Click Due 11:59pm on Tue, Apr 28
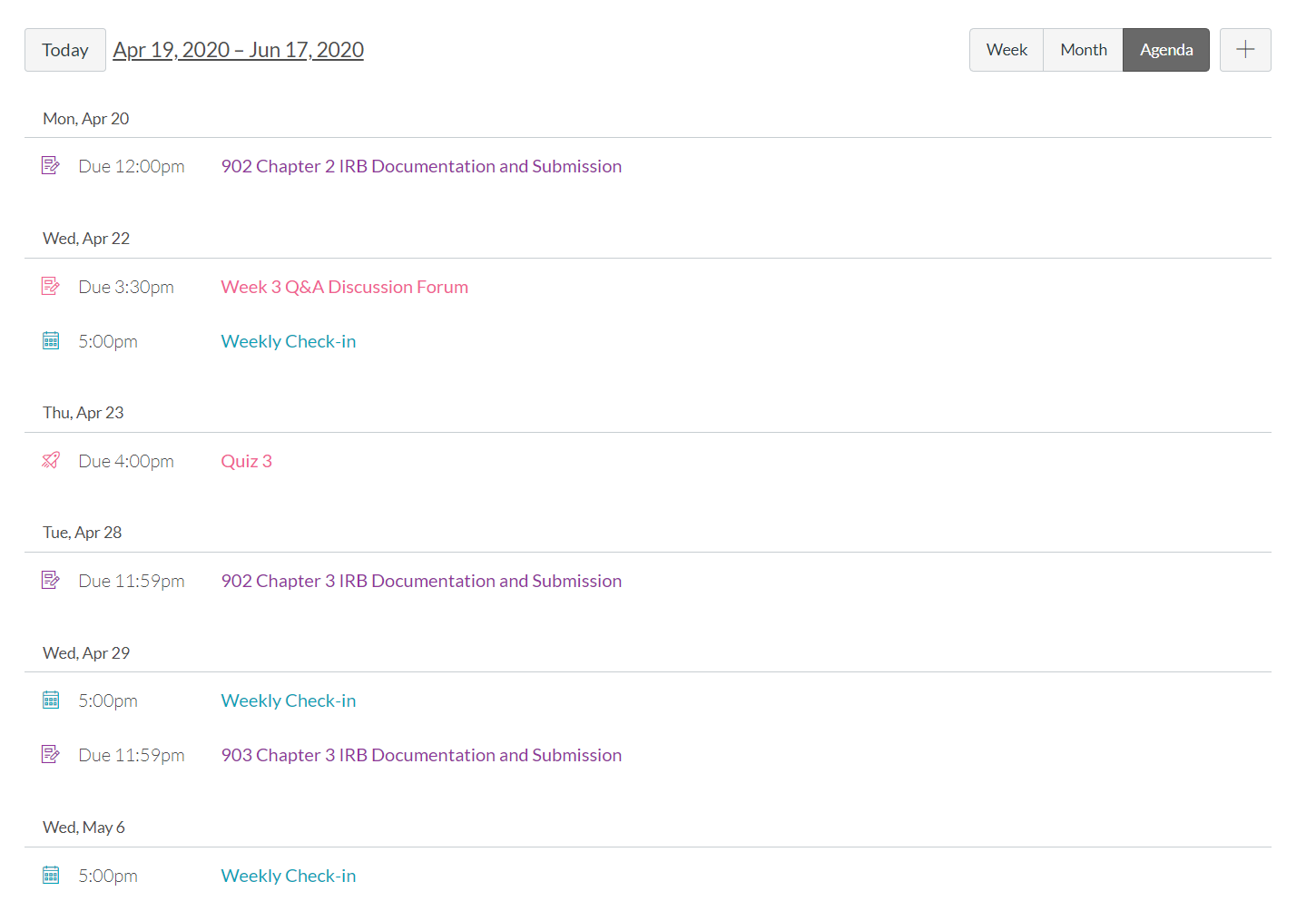The height and width of the screenshot is (911, 1316). pos(132,581)
